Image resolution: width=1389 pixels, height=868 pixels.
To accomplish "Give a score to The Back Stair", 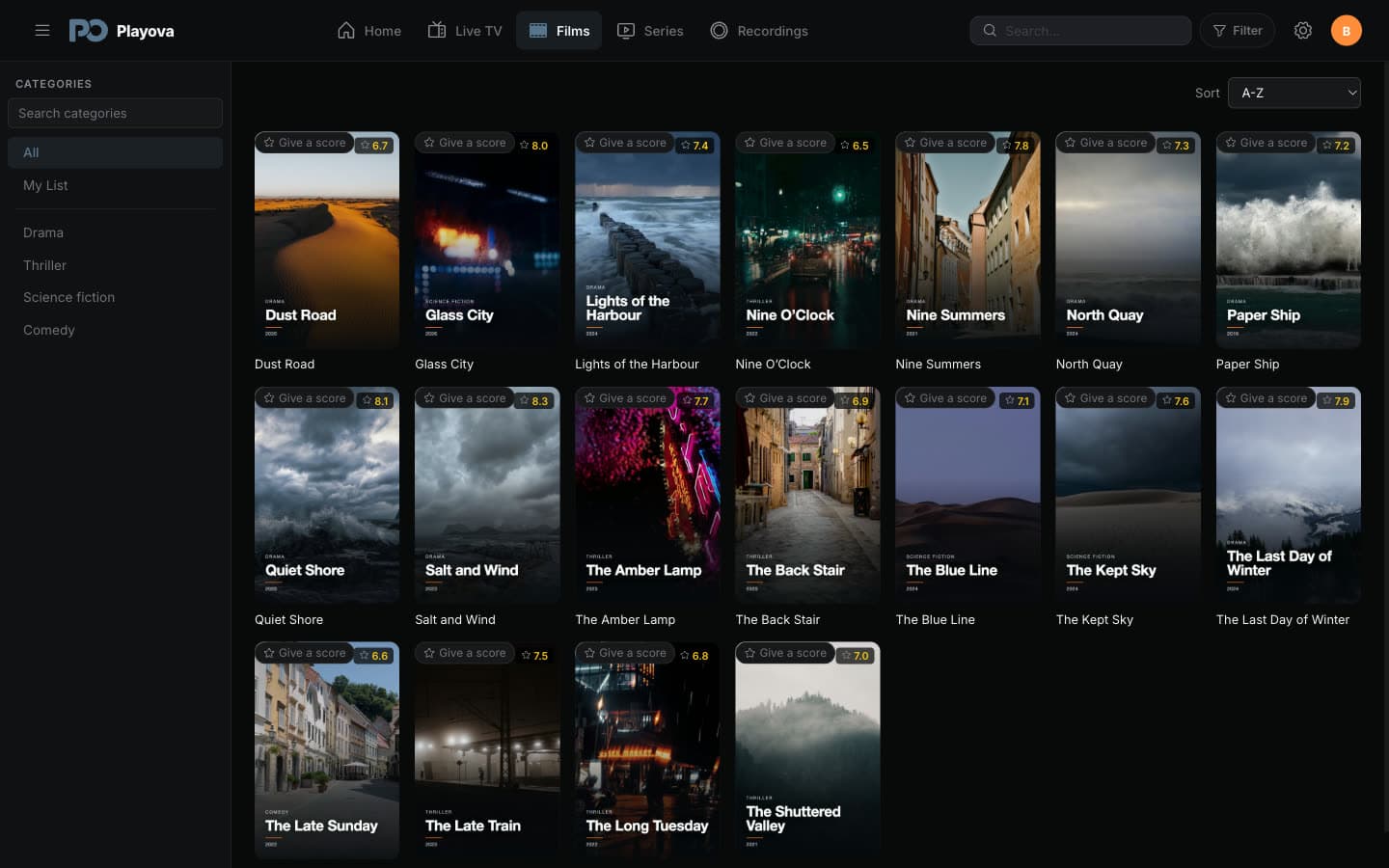I will point(785,398).
